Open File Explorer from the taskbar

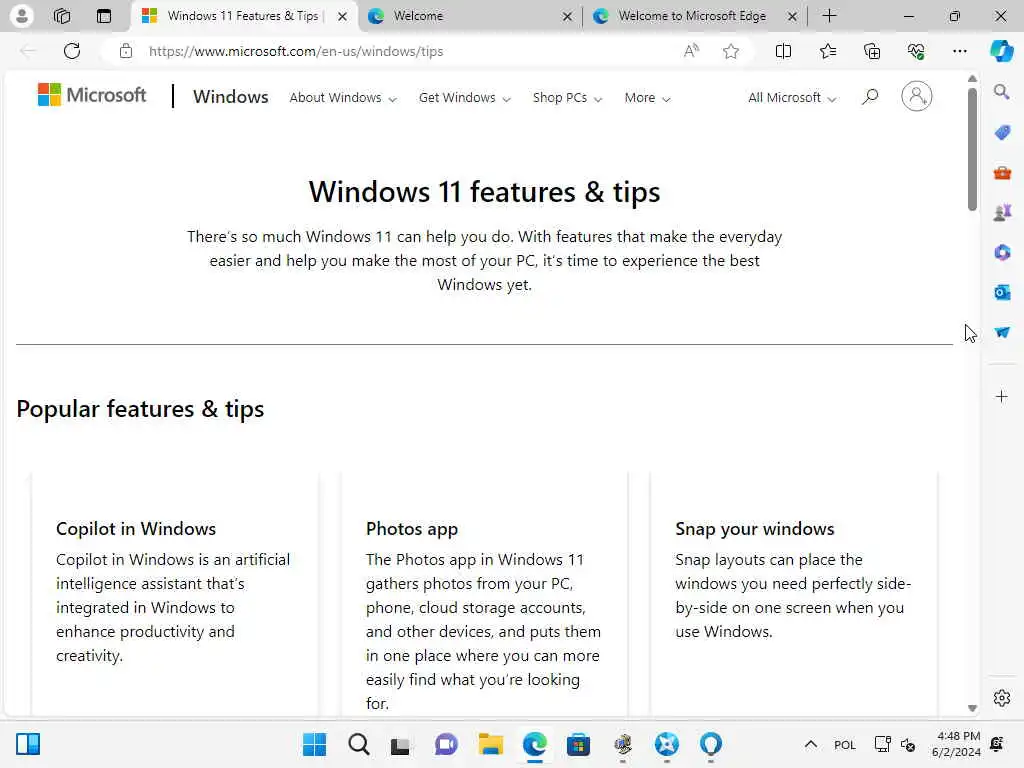[490, 744]
